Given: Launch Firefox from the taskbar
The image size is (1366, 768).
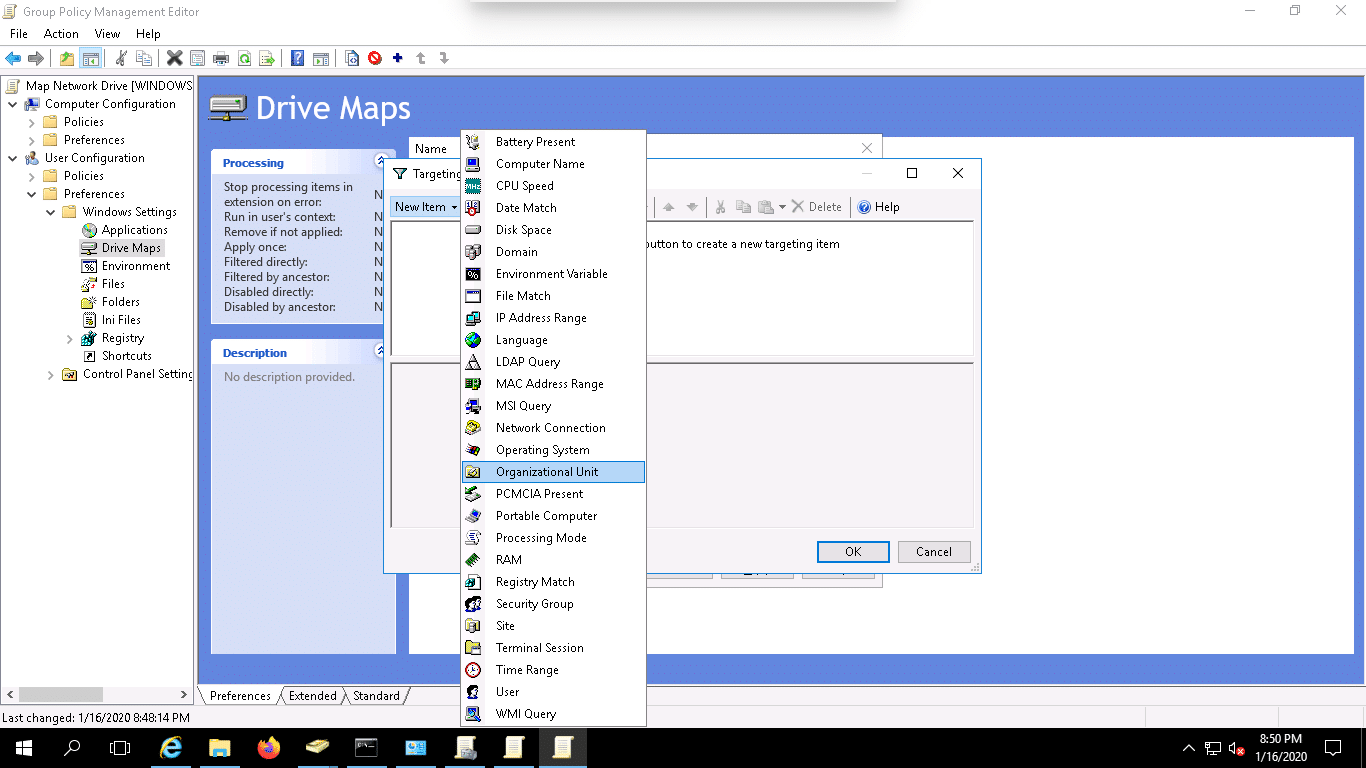Looking at the screenshot, I should (268, 747).
